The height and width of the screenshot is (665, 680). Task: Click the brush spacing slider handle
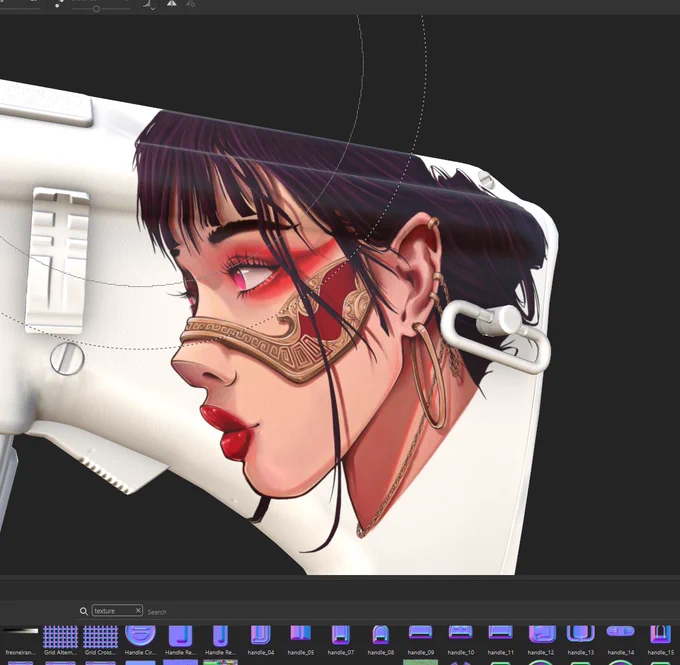coord(96,8)
